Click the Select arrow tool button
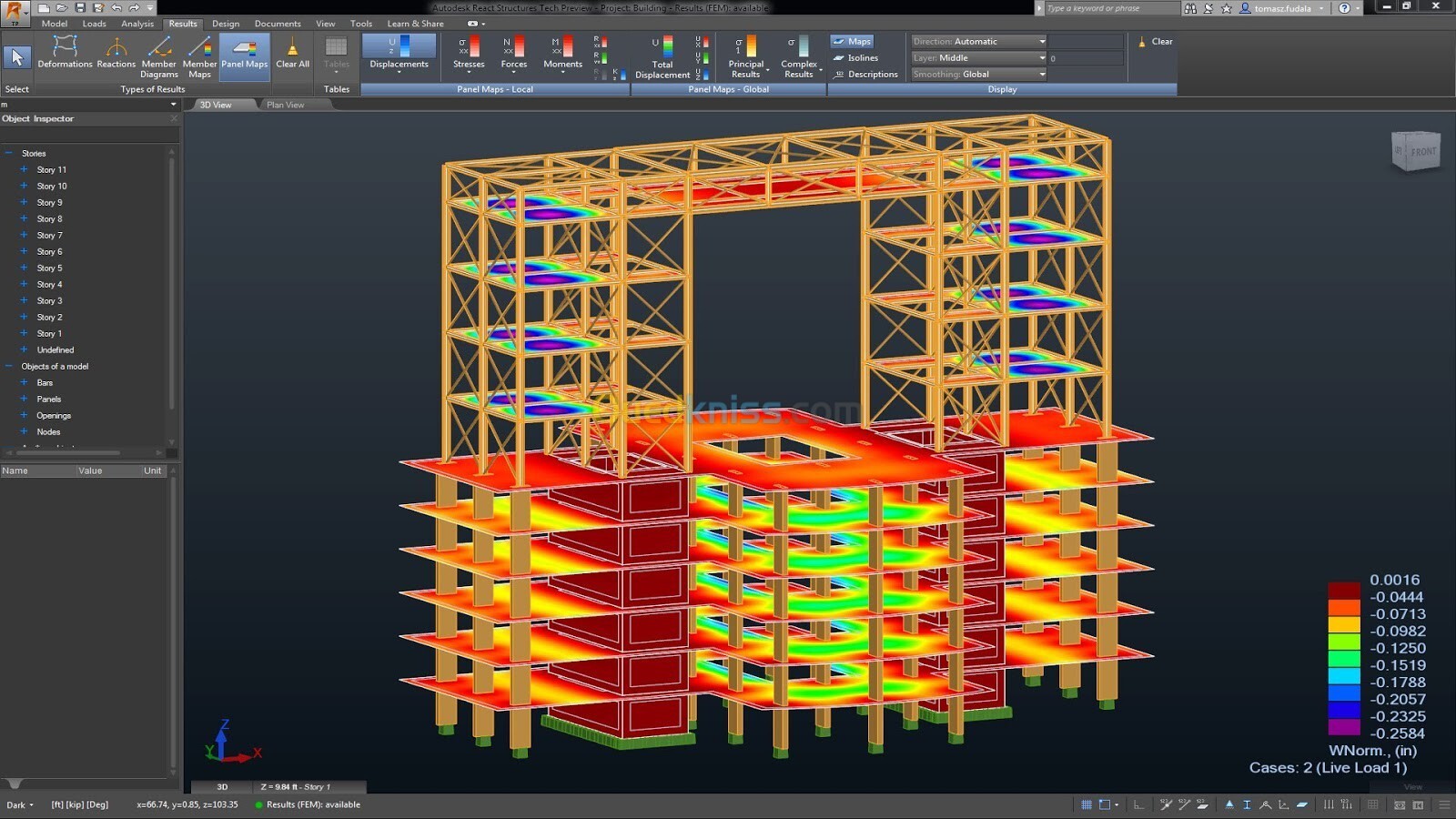Viewport: 1456px width, 819px height. pos(16,56)
